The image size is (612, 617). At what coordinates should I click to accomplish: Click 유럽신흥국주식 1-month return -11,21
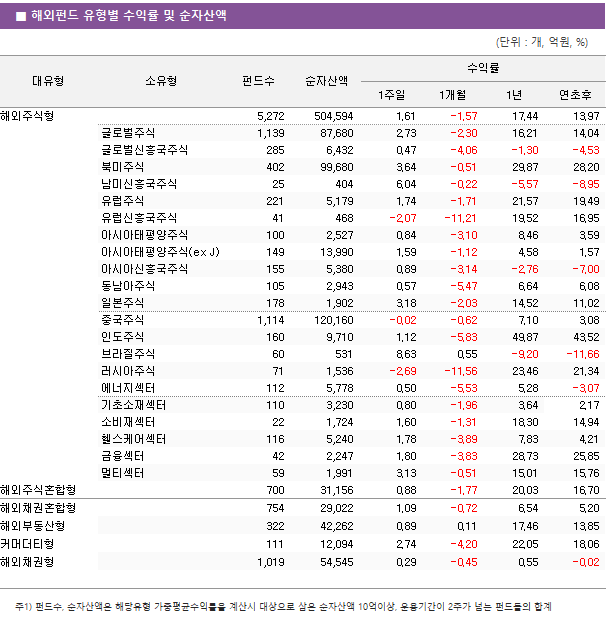pos(461,218)
